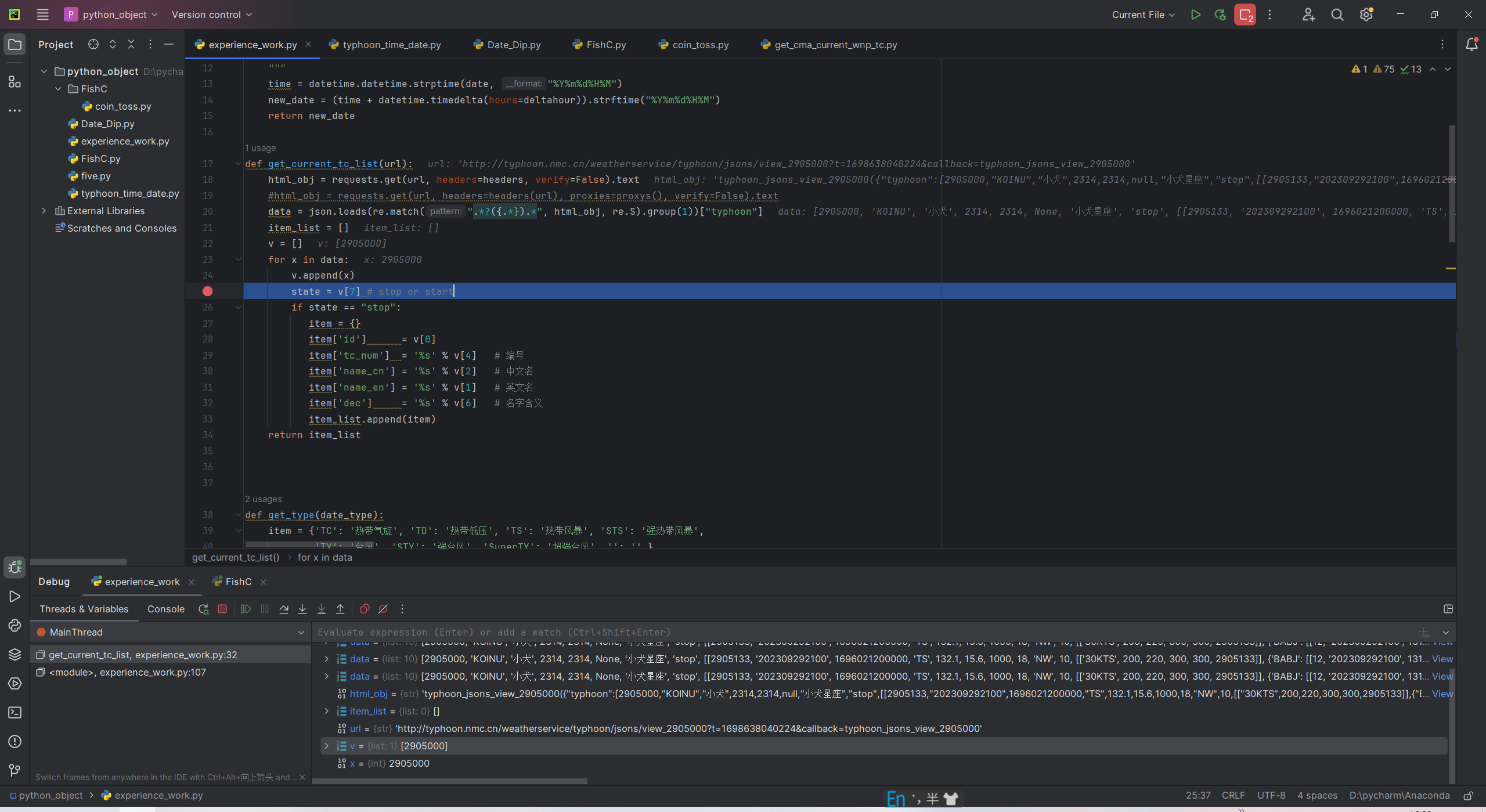Open Python Console tool window icon

point(15,626)
